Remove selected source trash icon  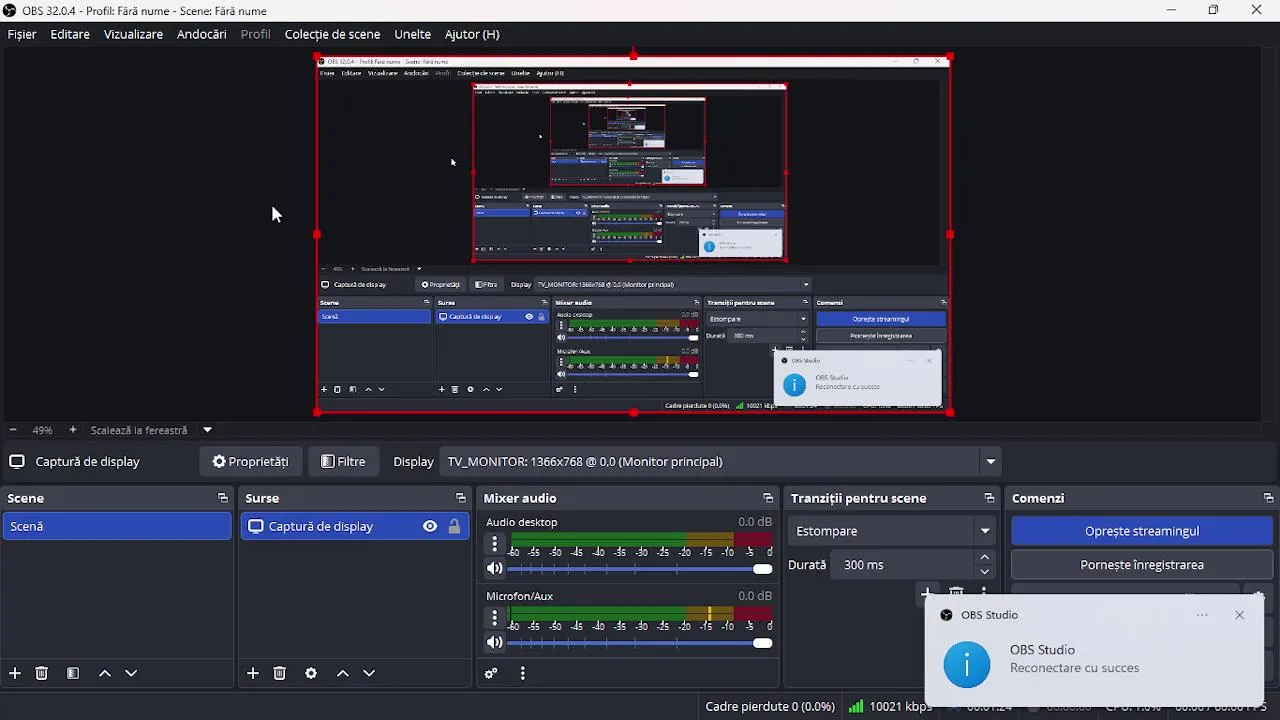[x=280, y=673]
